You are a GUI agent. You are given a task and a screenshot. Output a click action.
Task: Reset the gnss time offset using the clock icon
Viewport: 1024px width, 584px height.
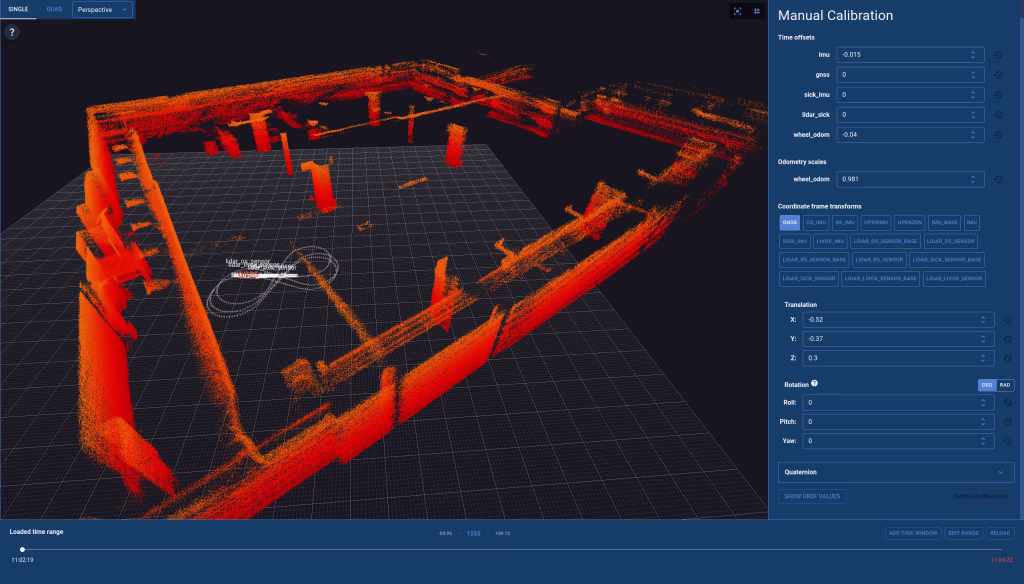[x=999, y=74]
